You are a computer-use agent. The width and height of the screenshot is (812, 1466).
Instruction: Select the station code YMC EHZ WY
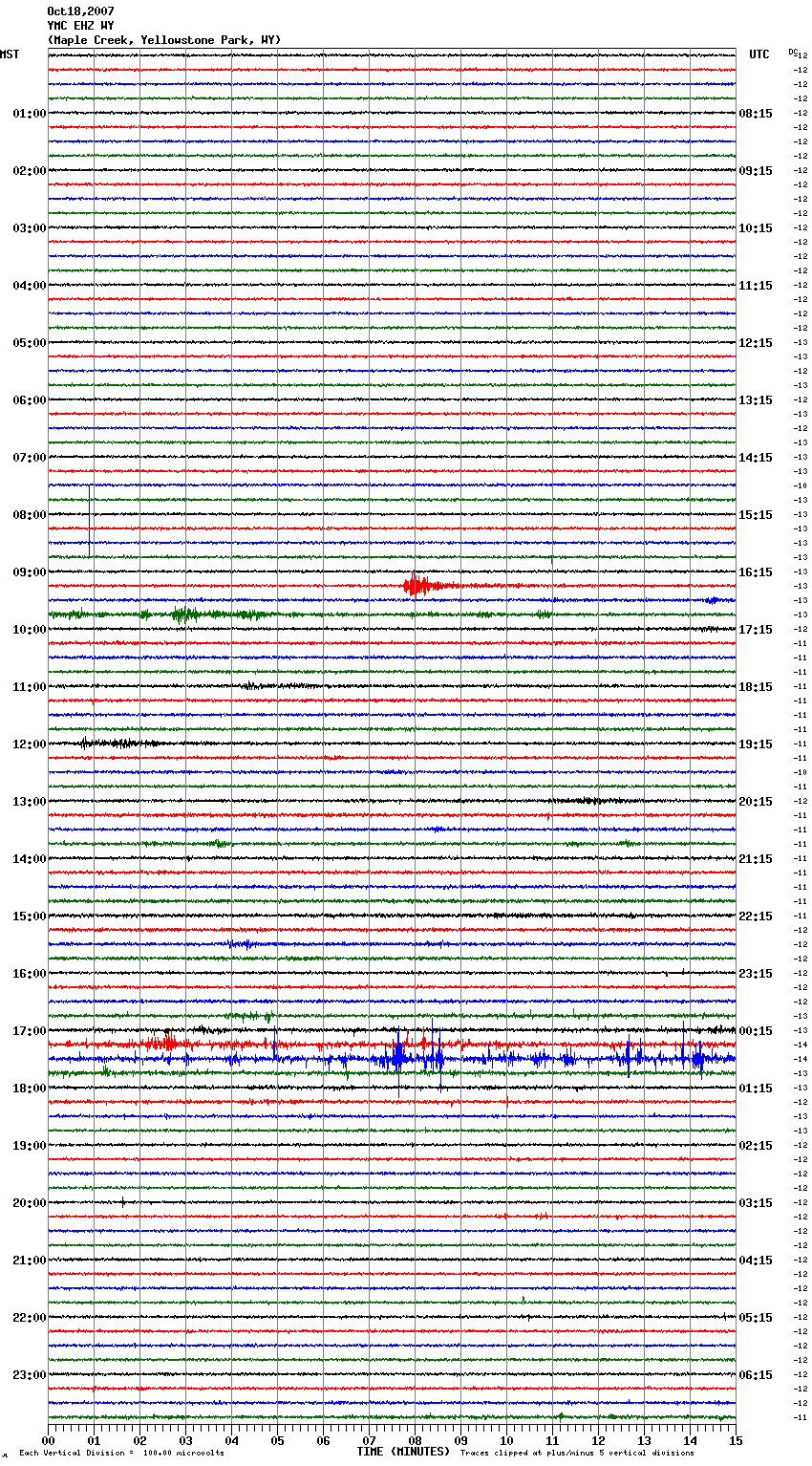coord(80,26)
